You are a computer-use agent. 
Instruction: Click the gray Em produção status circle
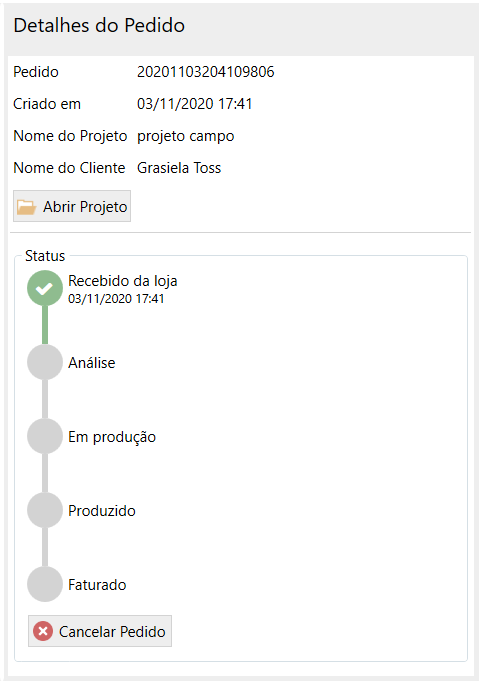point(45,436)
